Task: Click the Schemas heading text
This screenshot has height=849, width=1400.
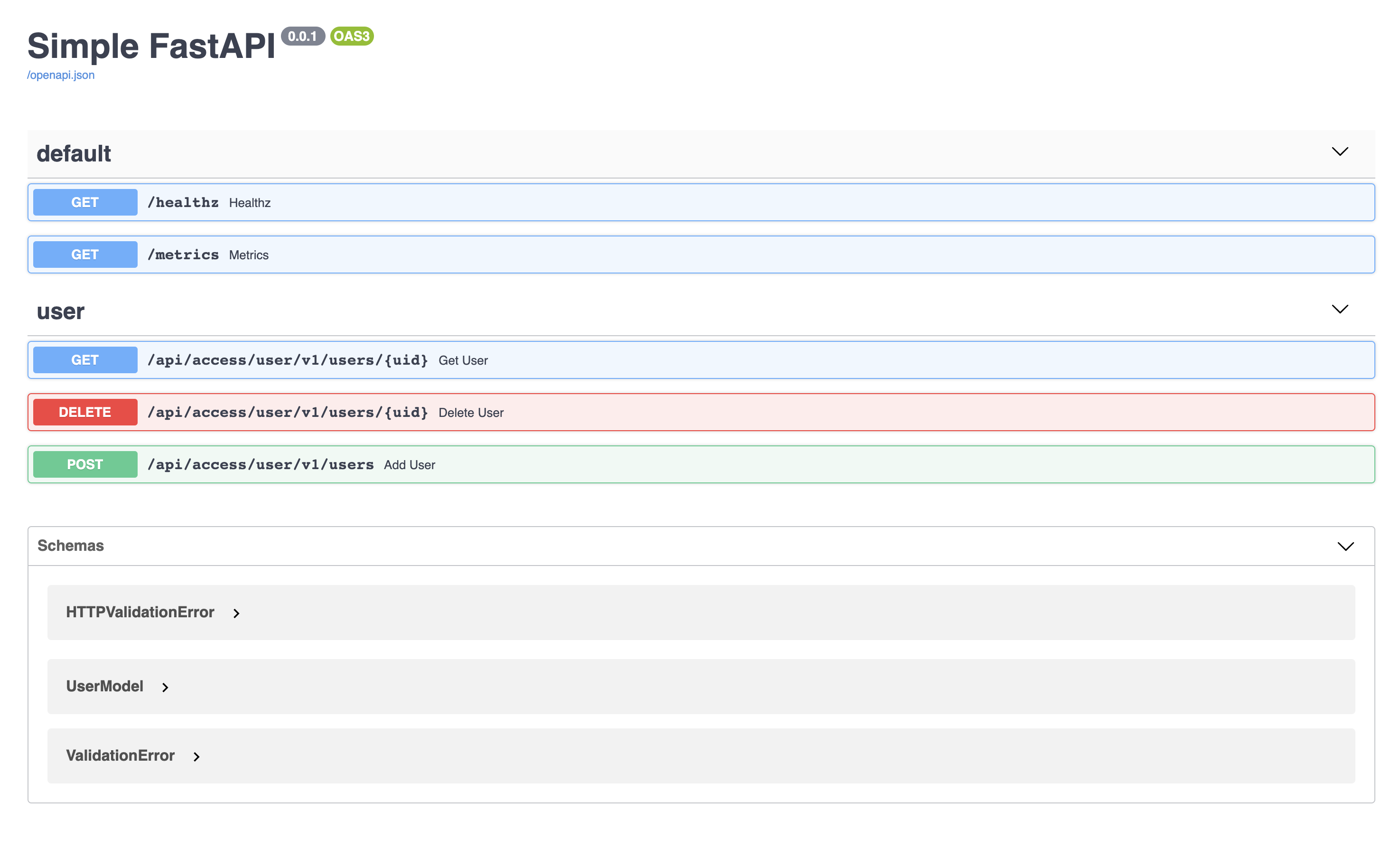Action: click(70, 546)
